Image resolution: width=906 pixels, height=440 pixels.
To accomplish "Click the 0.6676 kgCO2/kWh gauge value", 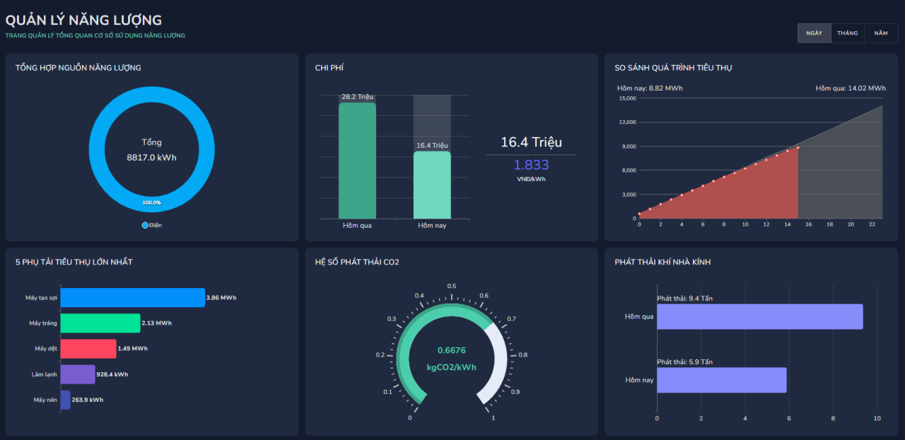I will coord(451,350).
